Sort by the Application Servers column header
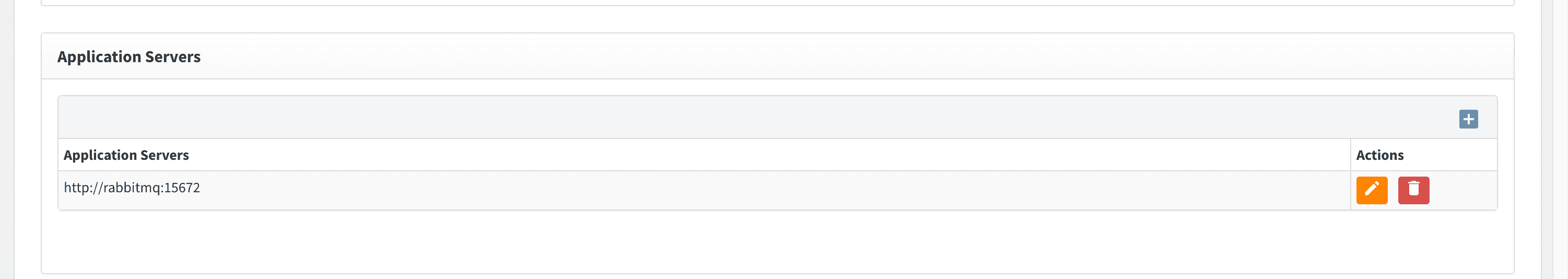This screenshot has height=279, width=1568. pos(126,155)
